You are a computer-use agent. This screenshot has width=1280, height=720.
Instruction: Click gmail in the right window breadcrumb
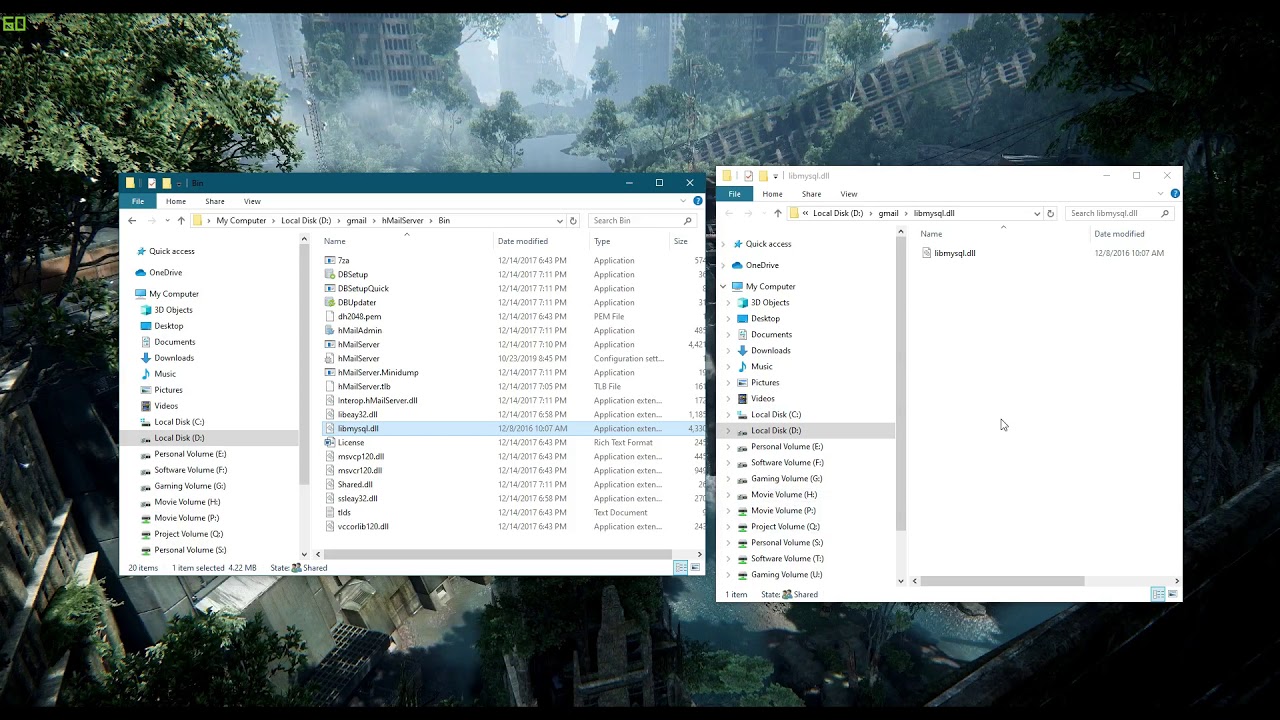coord(888,213)
